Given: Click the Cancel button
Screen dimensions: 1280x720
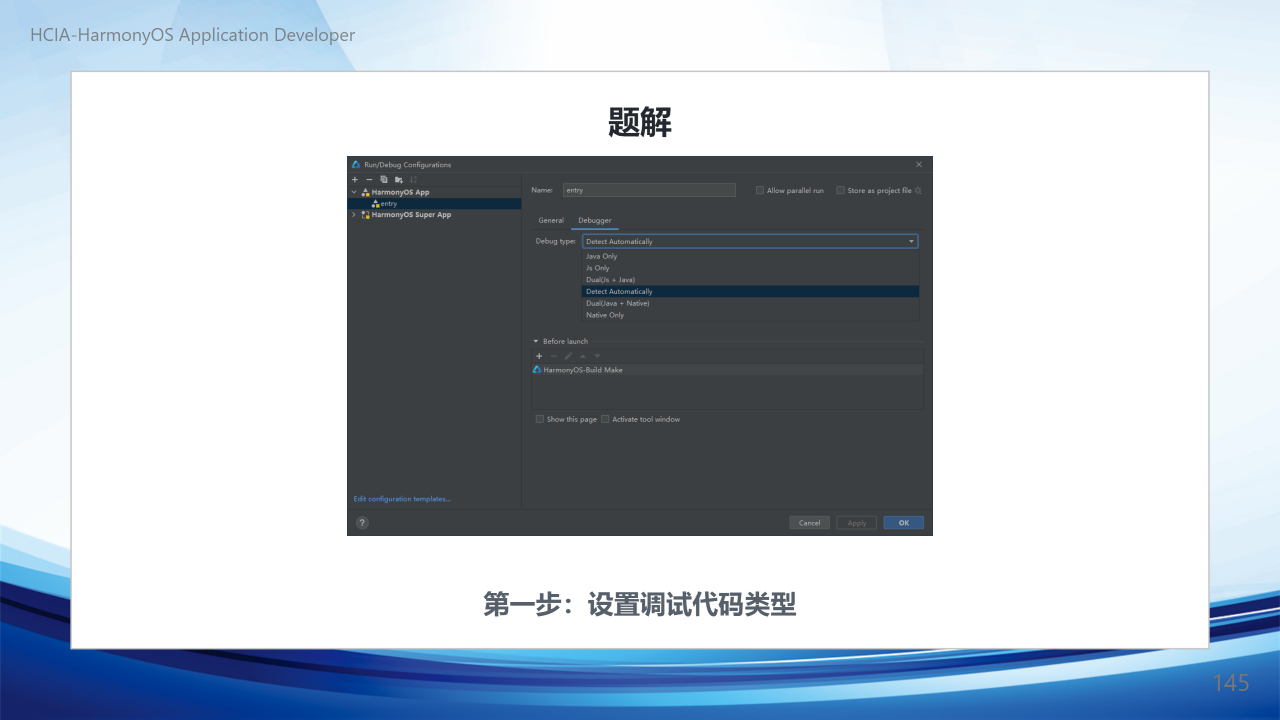Looking at the screenshot, I should click(x=809, y=522).
